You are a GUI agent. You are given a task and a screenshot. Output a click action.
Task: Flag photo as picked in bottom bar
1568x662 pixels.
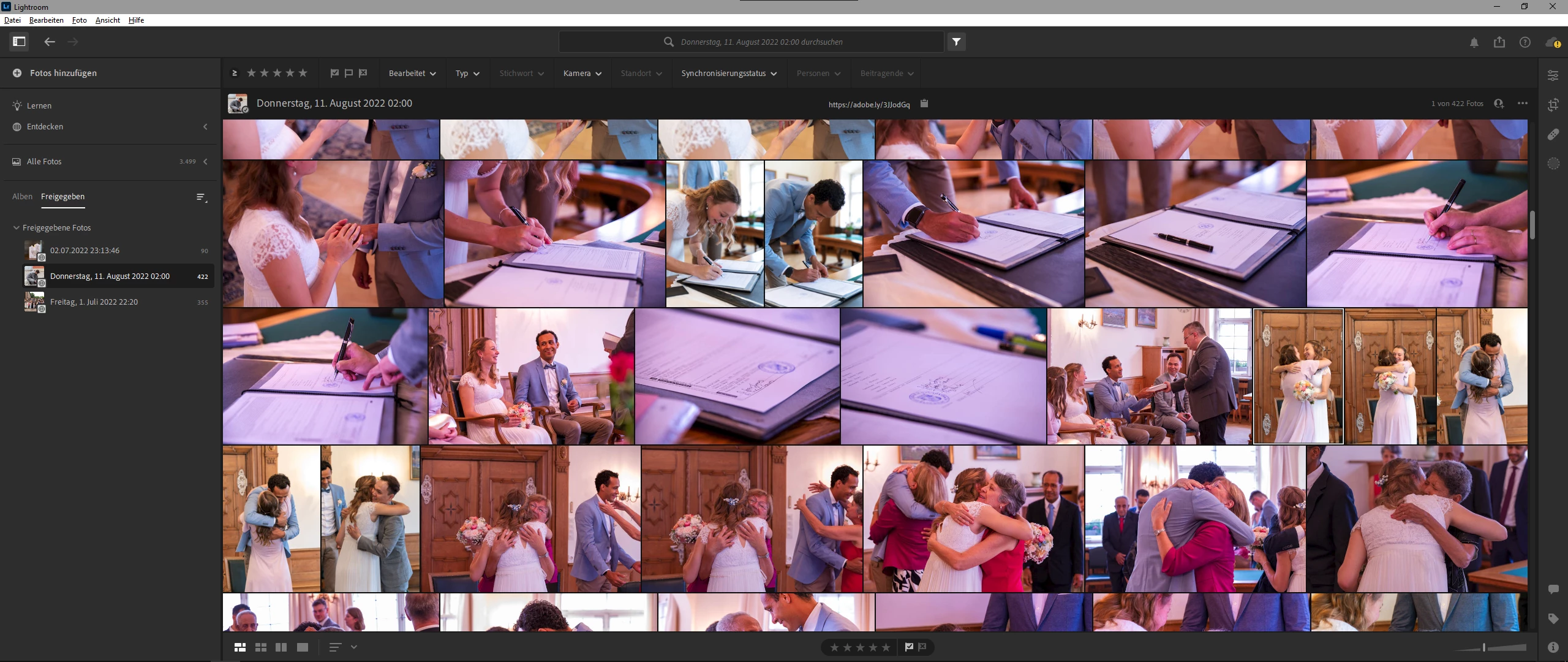[x=909, y=647]
